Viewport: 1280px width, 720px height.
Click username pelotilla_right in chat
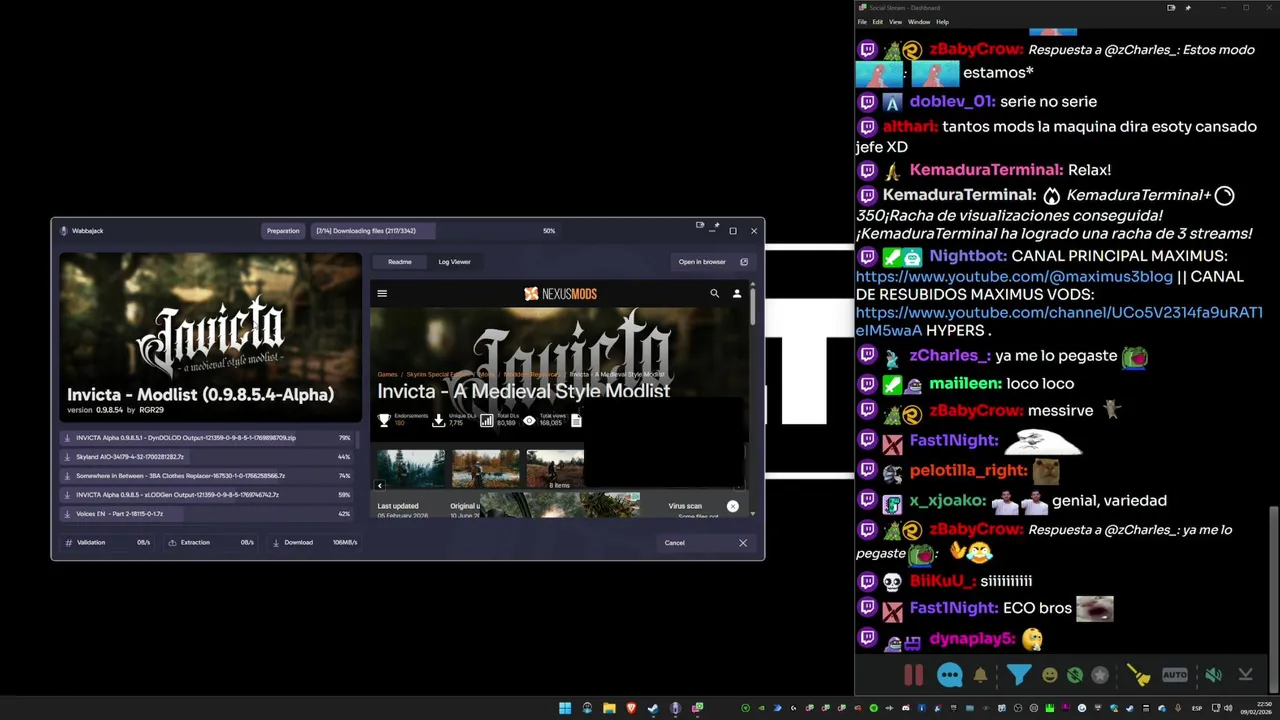tap(969, 470)
